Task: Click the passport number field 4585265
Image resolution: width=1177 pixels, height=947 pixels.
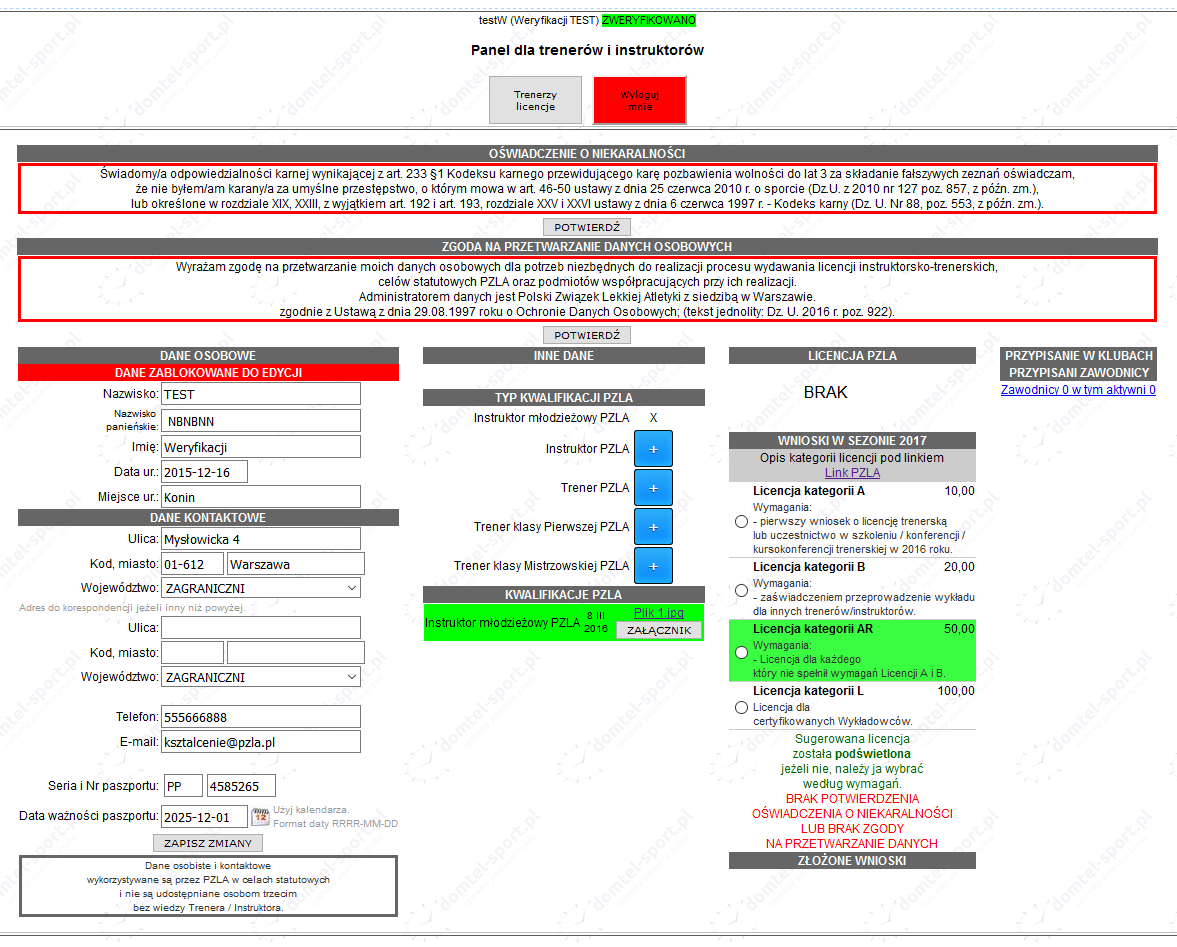Action: (241, 786)
